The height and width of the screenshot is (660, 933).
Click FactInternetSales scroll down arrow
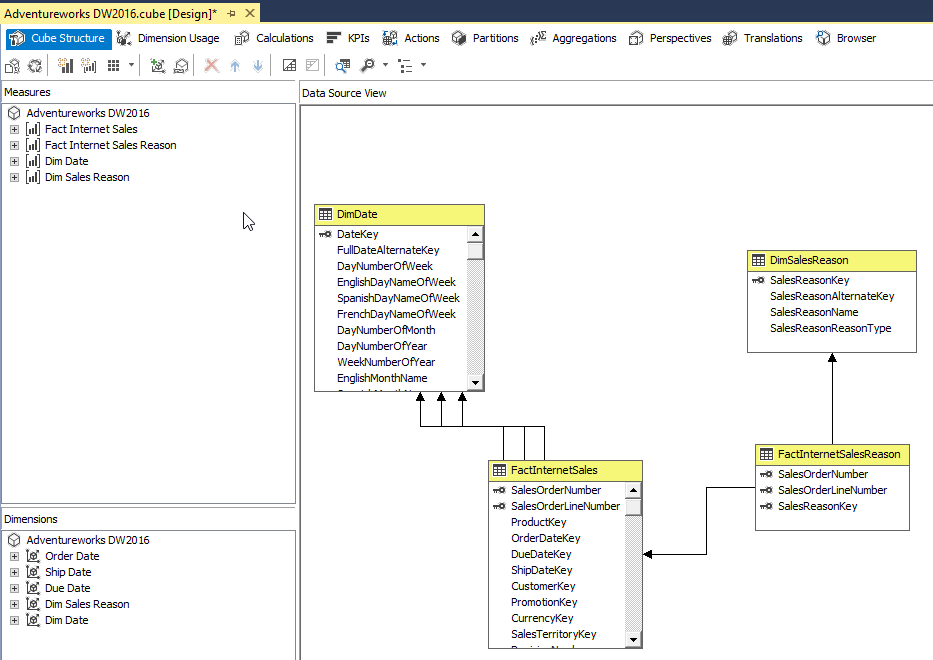(633, 640)
